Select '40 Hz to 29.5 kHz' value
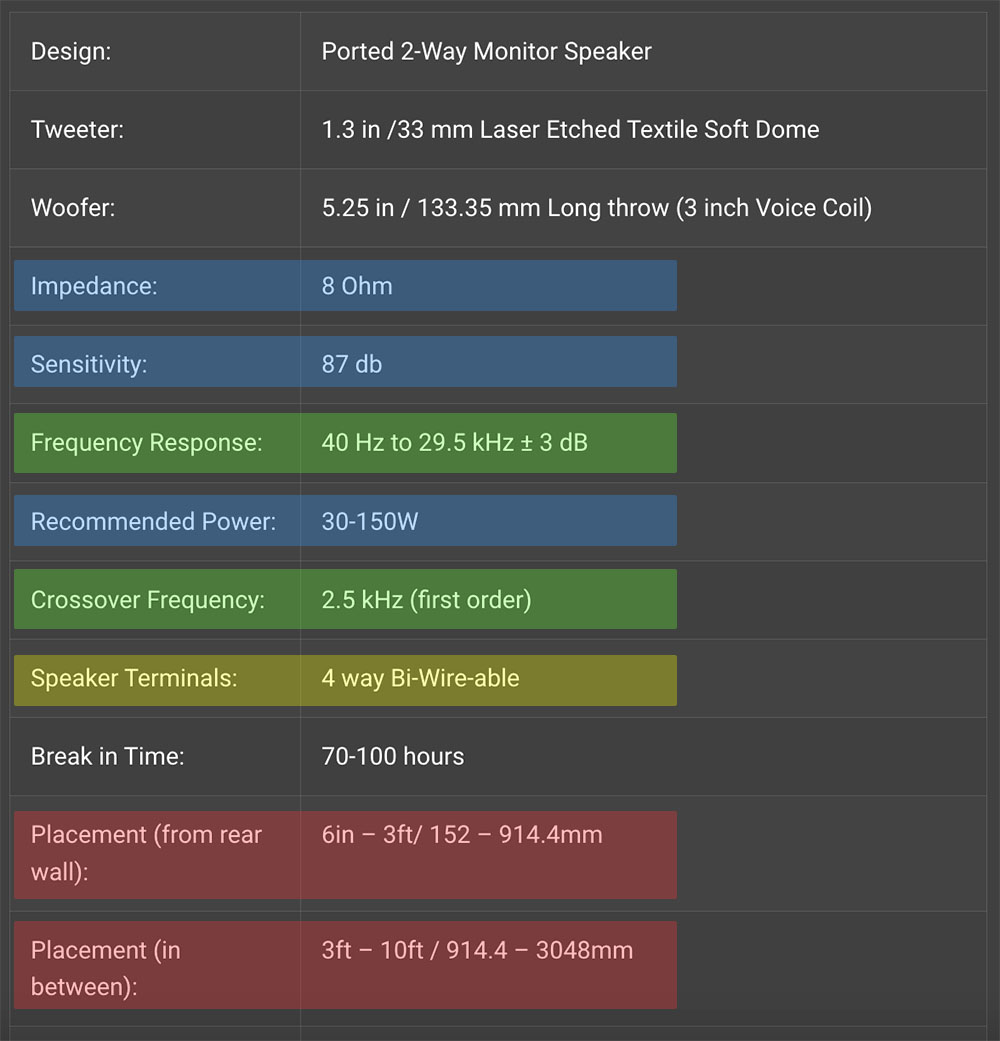This screenshot has width=1000, height=1041. tap(454, 442)
